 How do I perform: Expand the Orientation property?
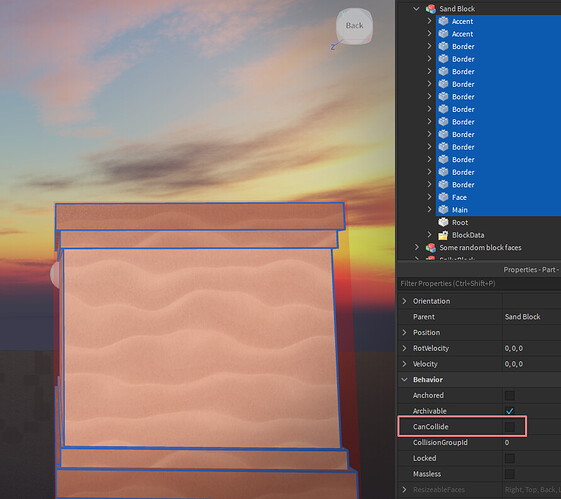(x=404, y=301)
